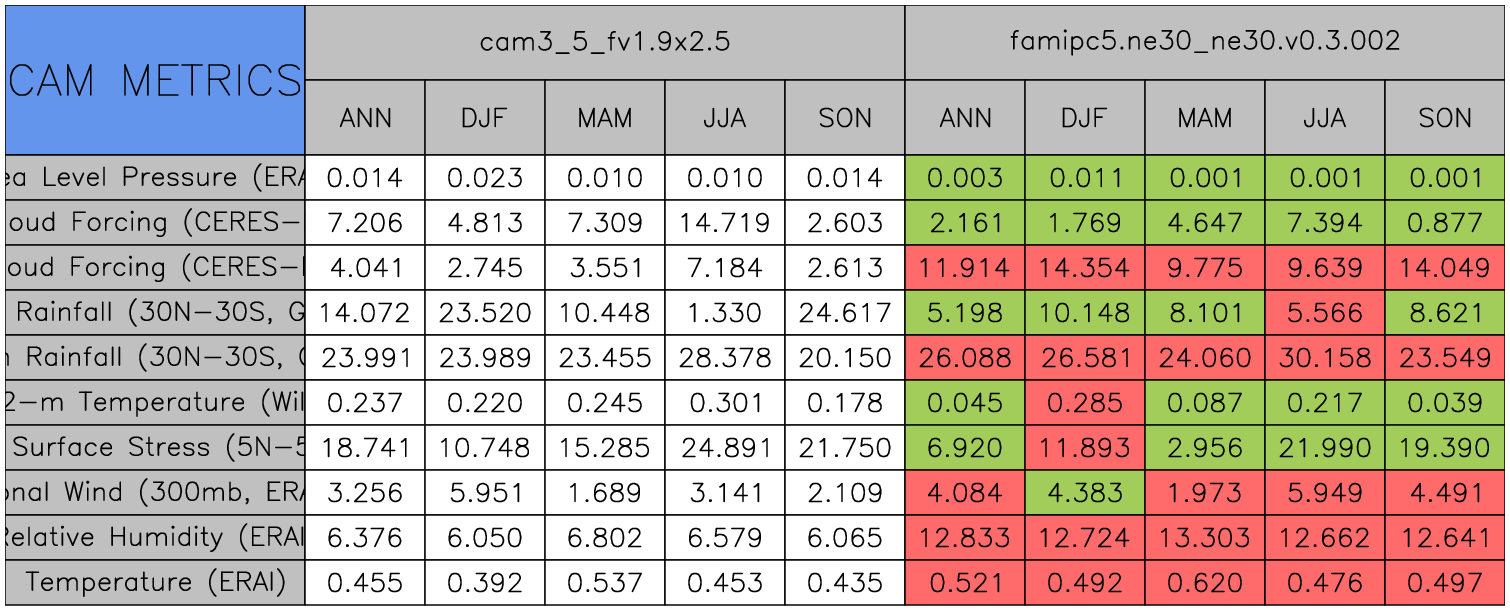Click the red cell showing 13.303
1510x611 pixels.
pos(1205,538)
